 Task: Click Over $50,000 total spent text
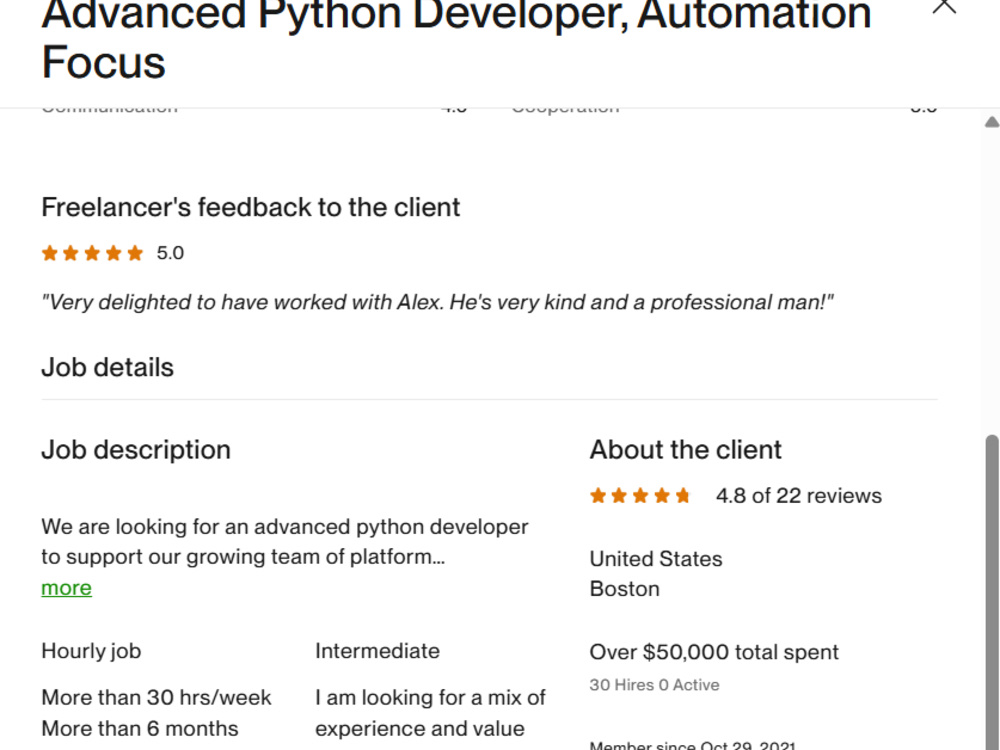714,652
